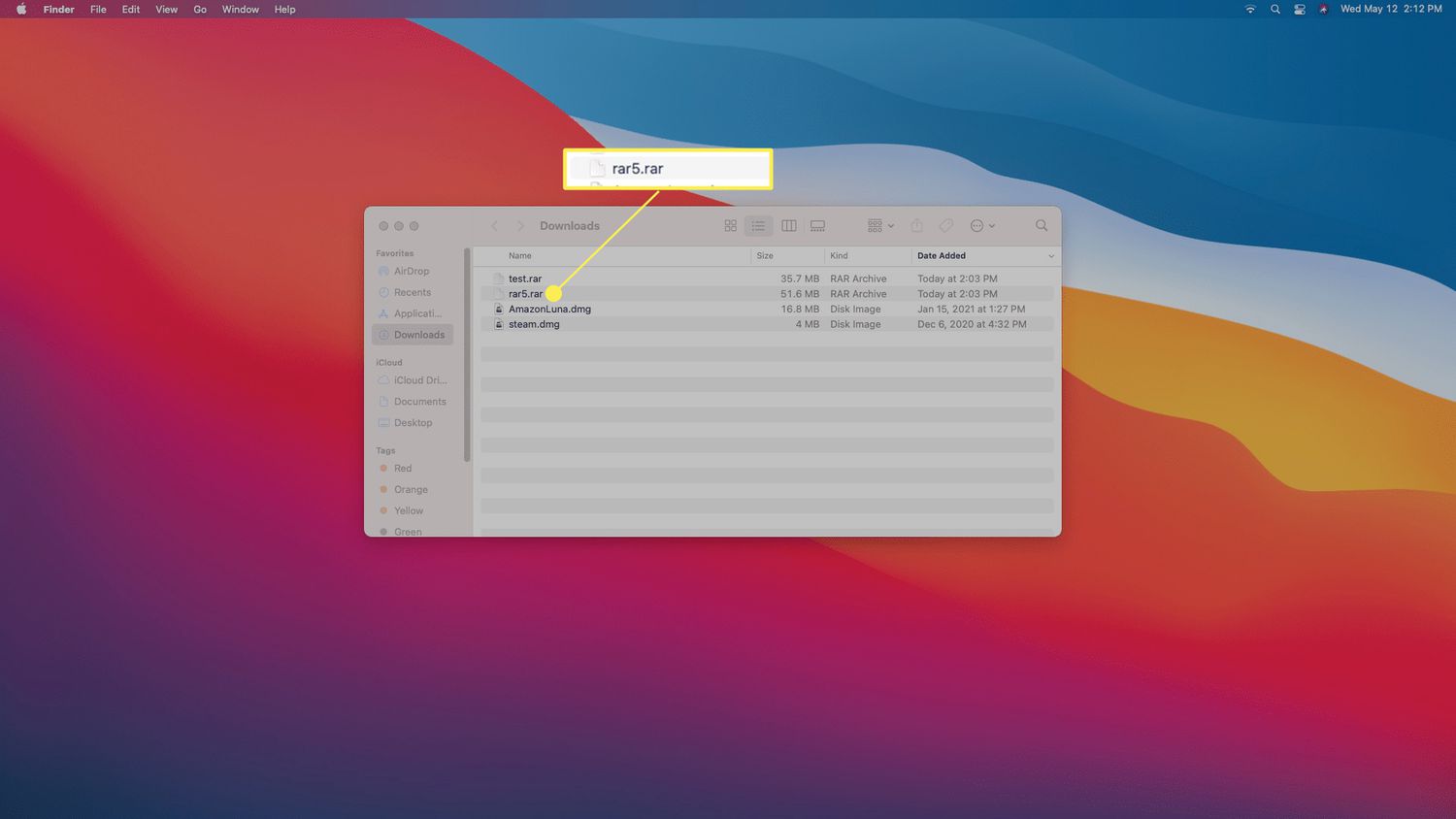Open the Group By dropdown
Screen dimensions: 1456x819
tap(880, 226)
